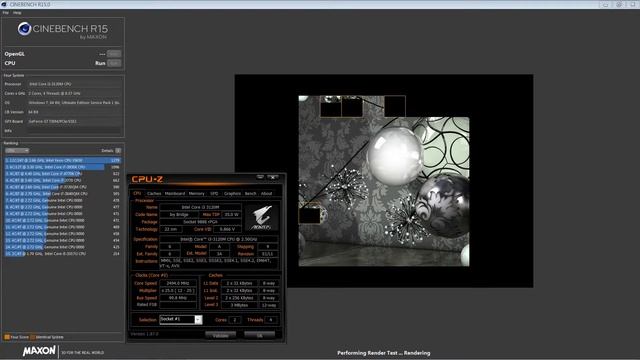Open the About tab in CPU-Z
Viewport: 640px width, 360px height.
tap(267, 193)
